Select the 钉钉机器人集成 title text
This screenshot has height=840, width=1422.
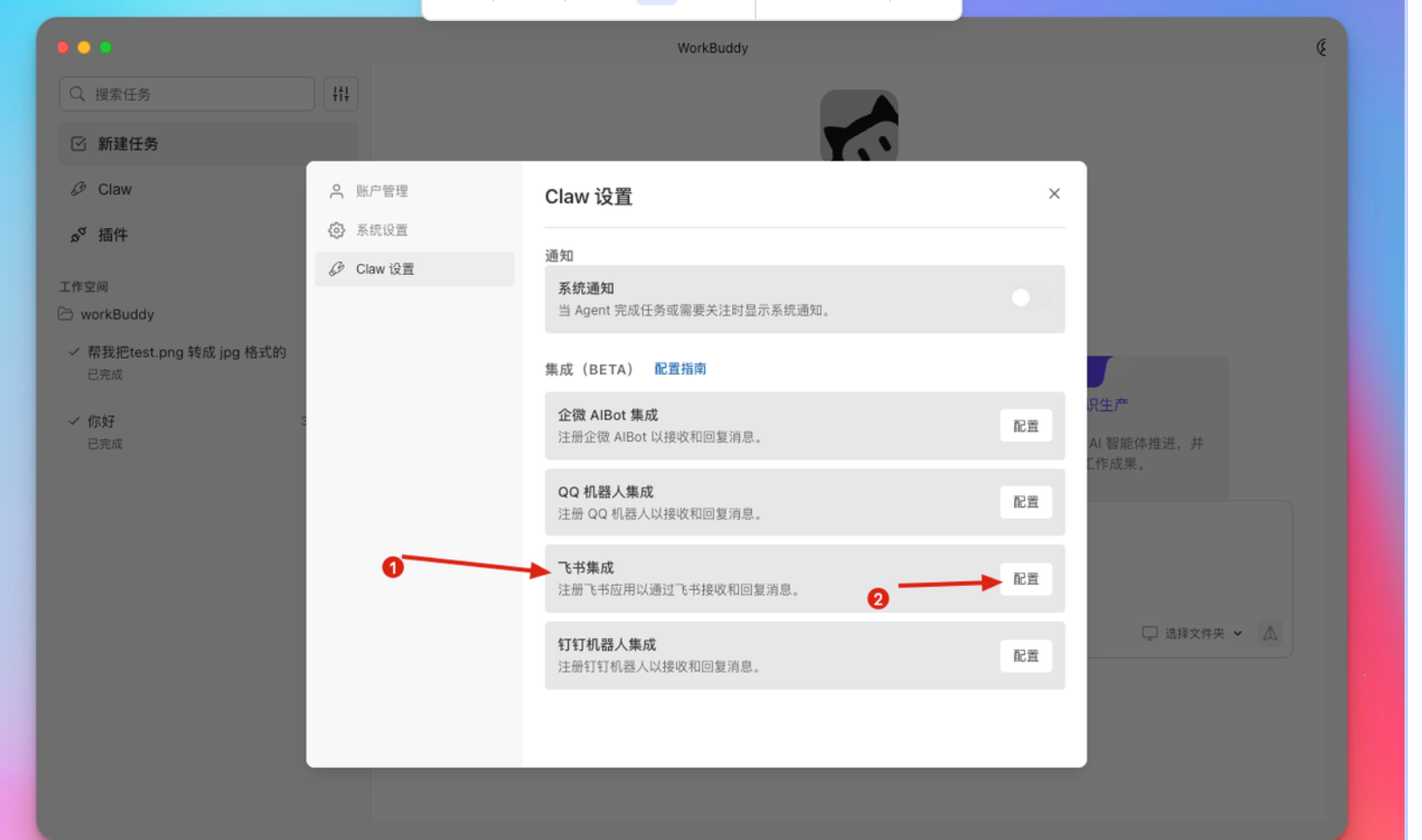(607, 645)
